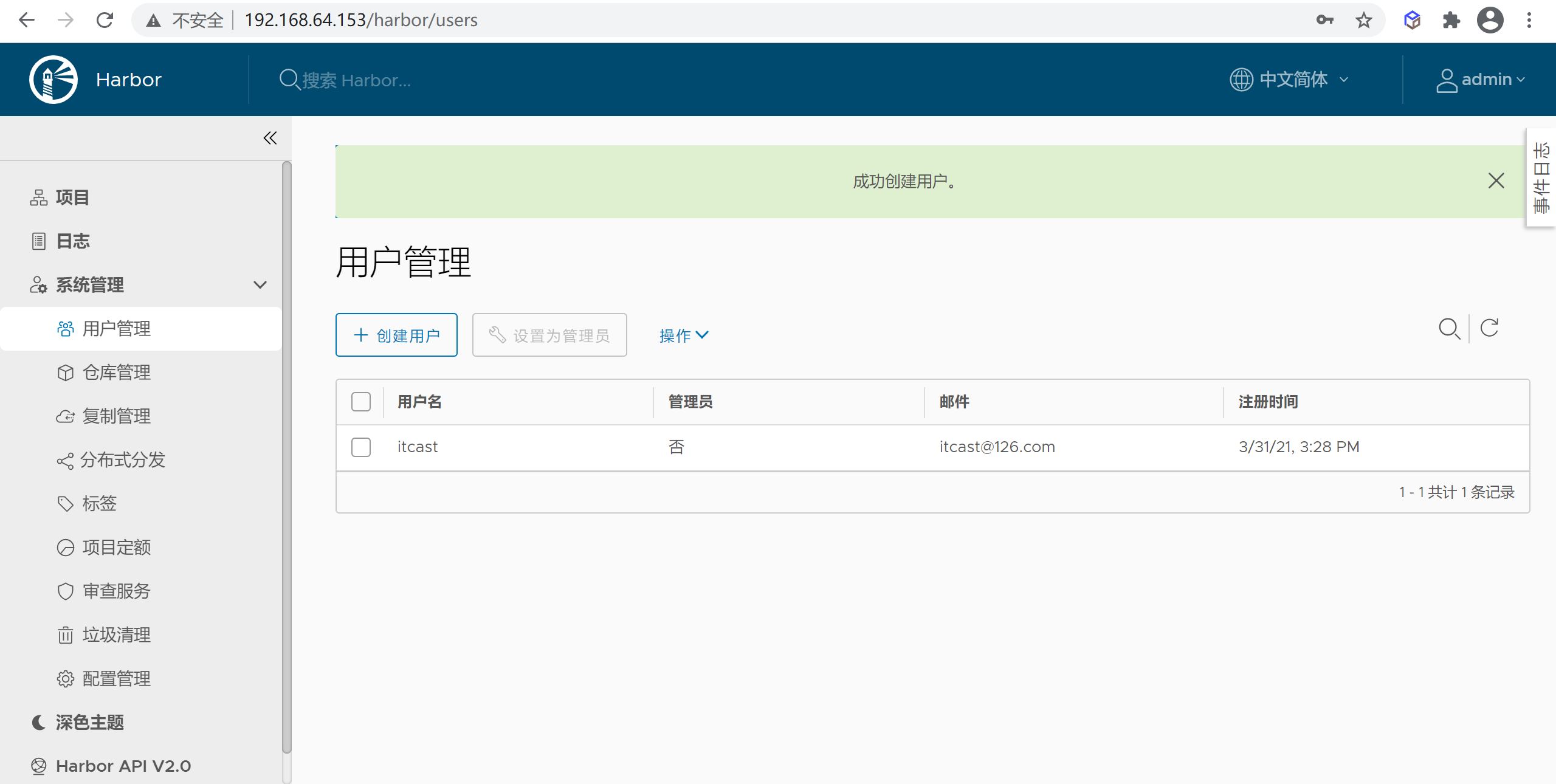Click the 创建用户 create user button
The image size is (1556, 784).
point(396,335)
